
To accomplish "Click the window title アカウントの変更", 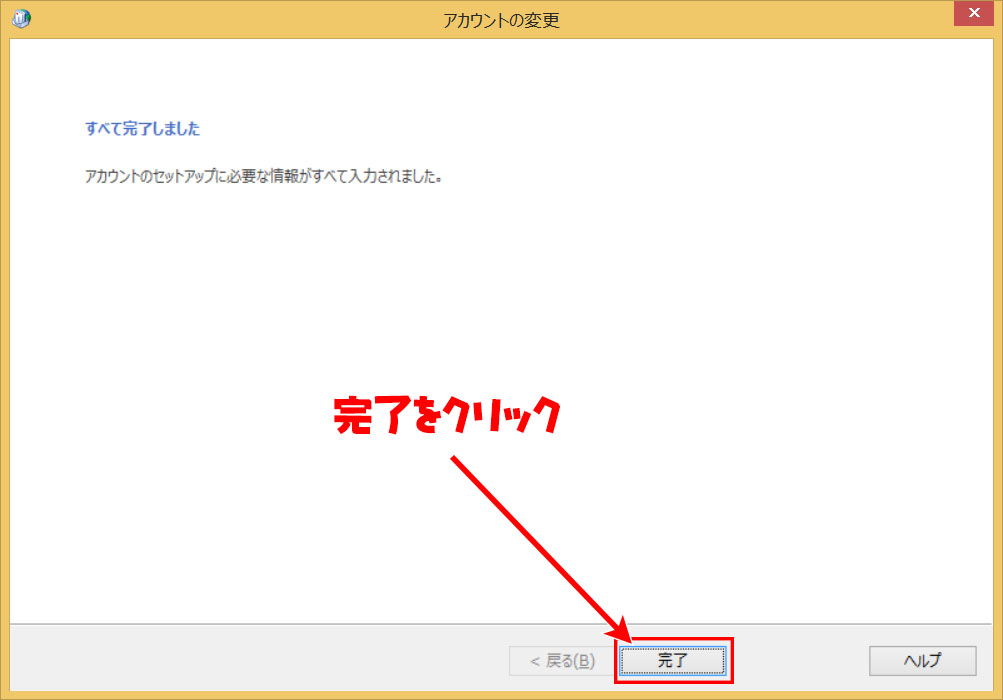I will pyautogui.click(x=502, y=20).
